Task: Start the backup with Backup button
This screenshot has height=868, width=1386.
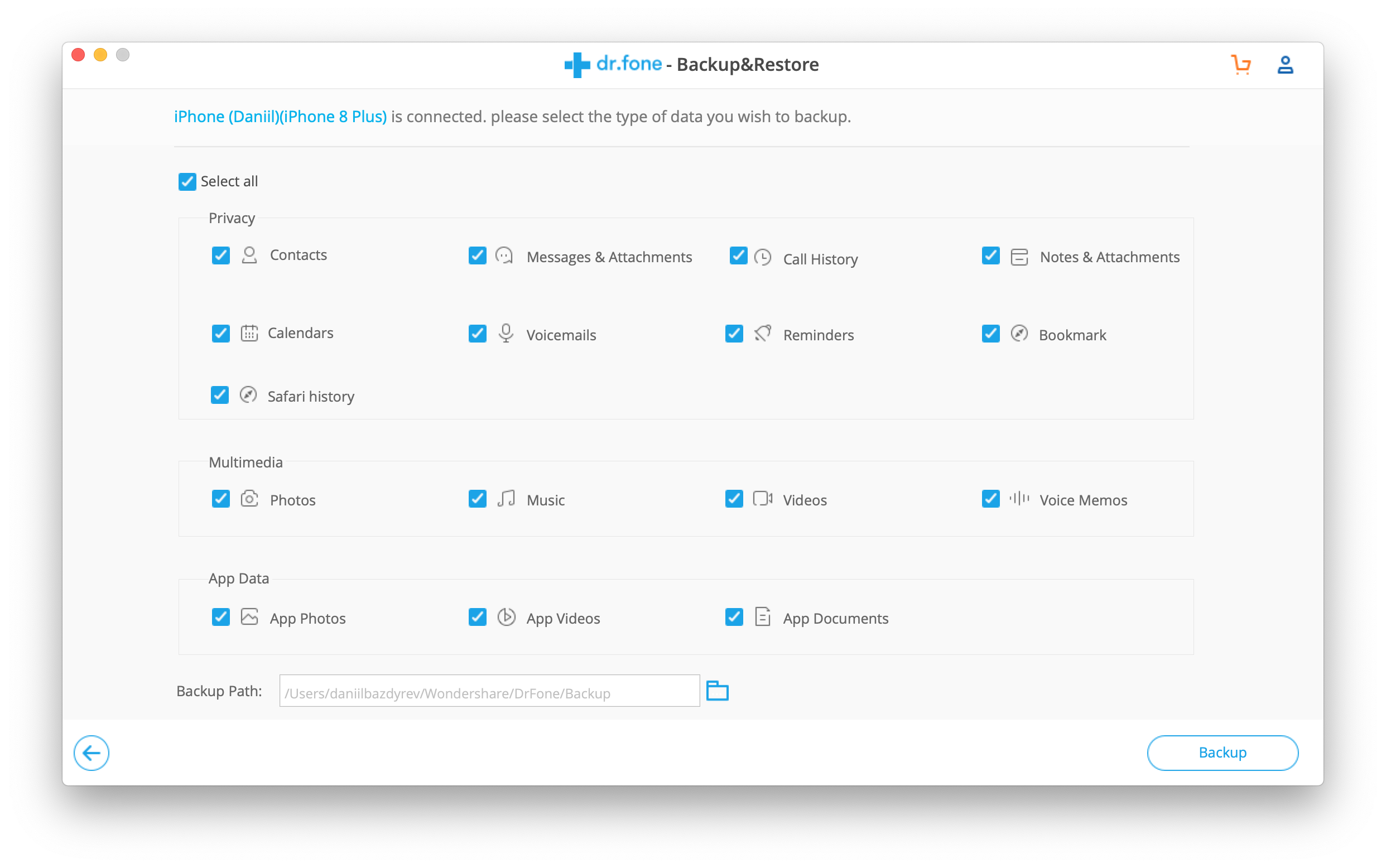Action: tap(1223, 753)
